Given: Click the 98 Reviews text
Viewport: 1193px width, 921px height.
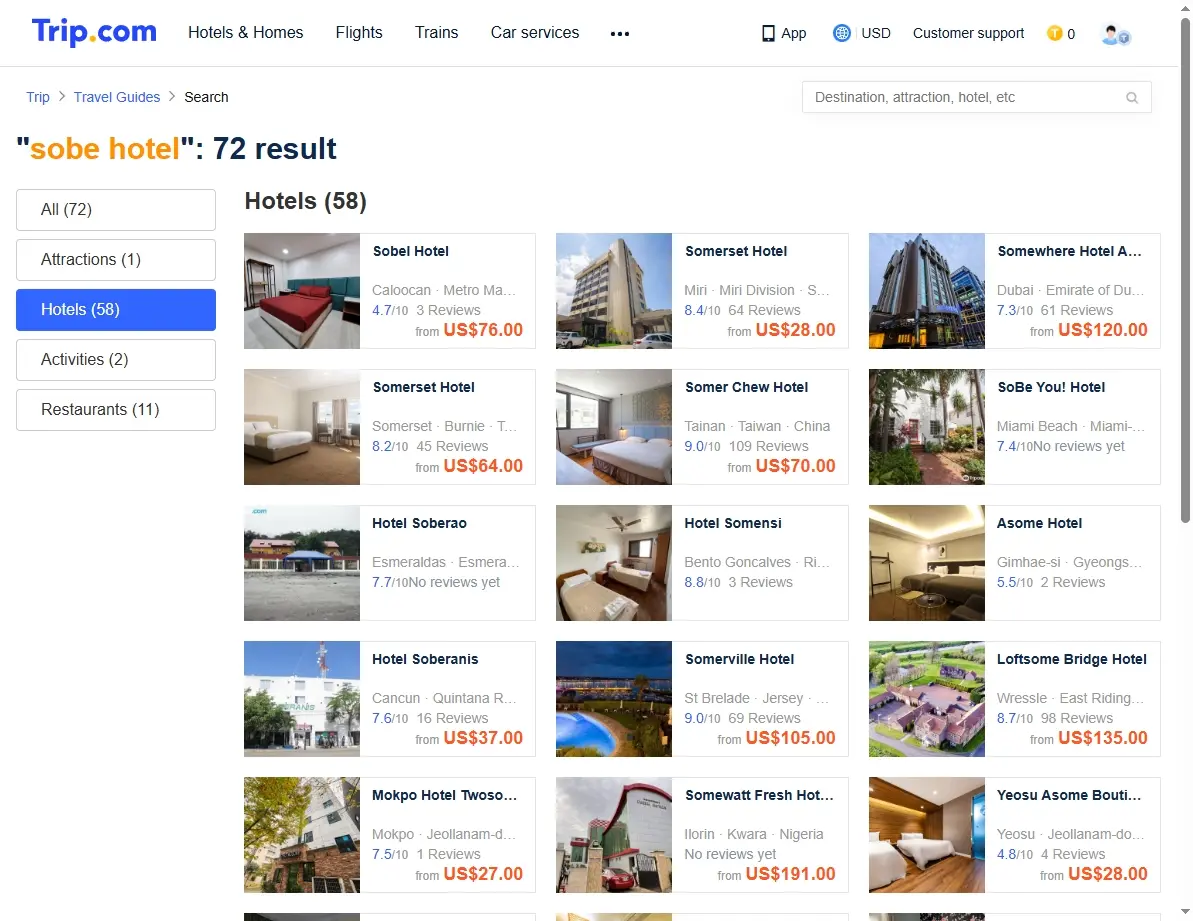Looking at the screenshot, I should point(1077,719).
